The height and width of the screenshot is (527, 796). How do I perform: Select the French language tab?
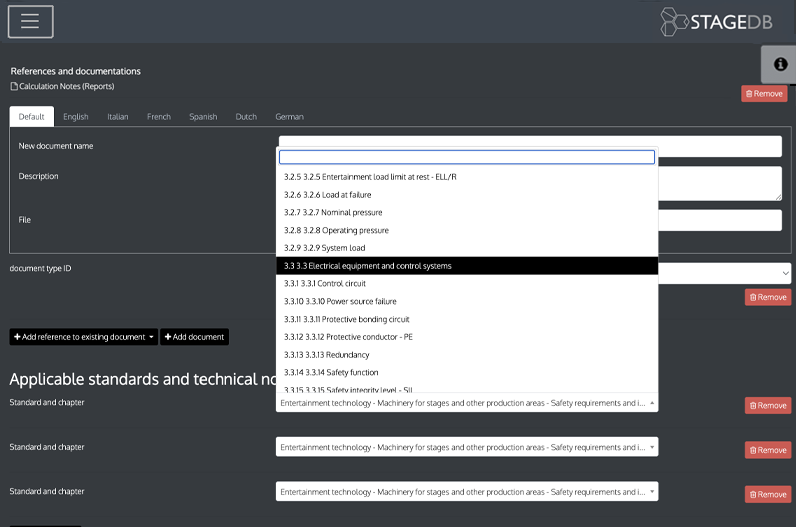[158, 117]
